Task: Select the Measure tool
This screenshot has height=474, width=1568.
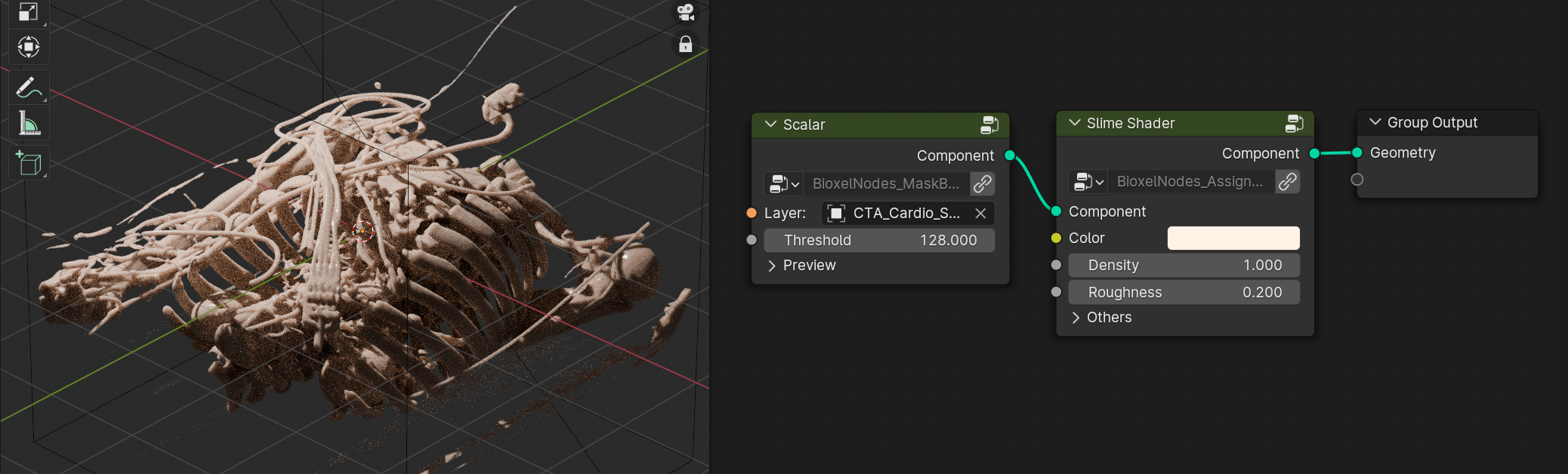Action: pos(29,123)
